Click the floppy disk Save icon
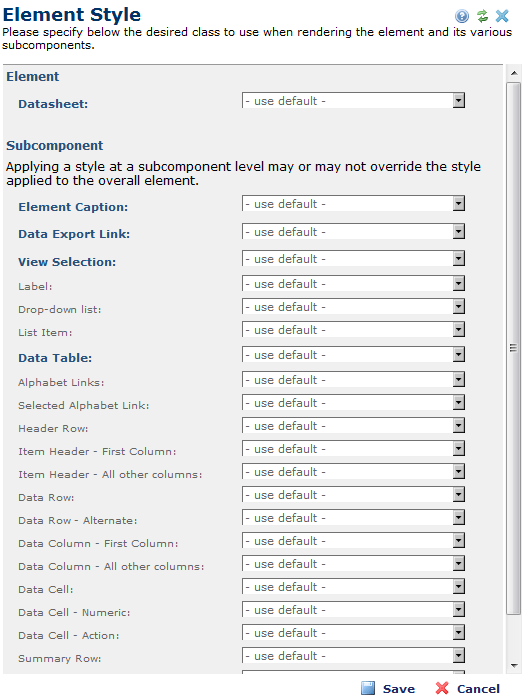The image size is (529, 700). coord(368,688)
